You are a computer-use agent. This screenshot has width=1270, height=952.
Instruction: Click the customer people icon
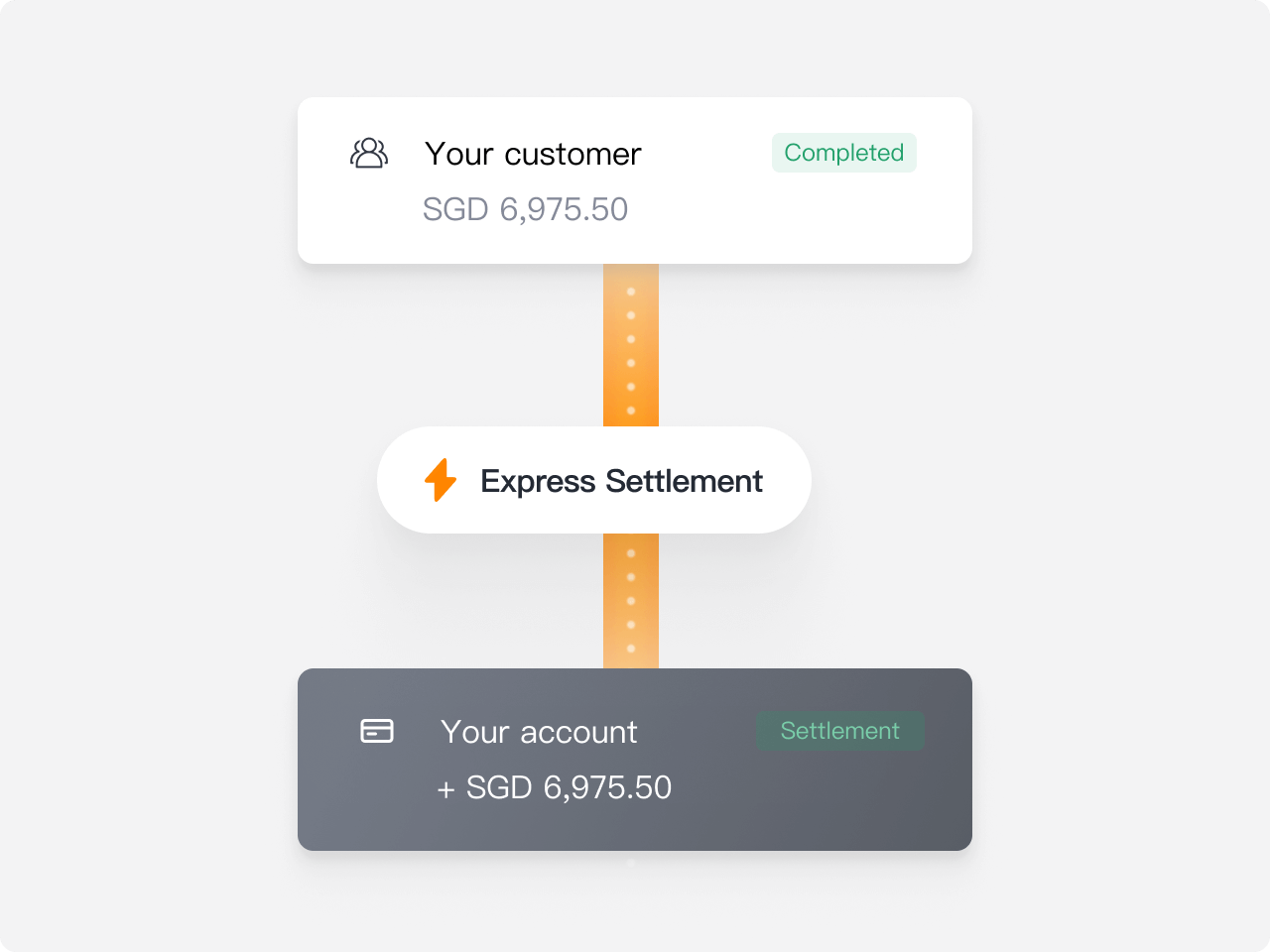(x=369, y=153)
